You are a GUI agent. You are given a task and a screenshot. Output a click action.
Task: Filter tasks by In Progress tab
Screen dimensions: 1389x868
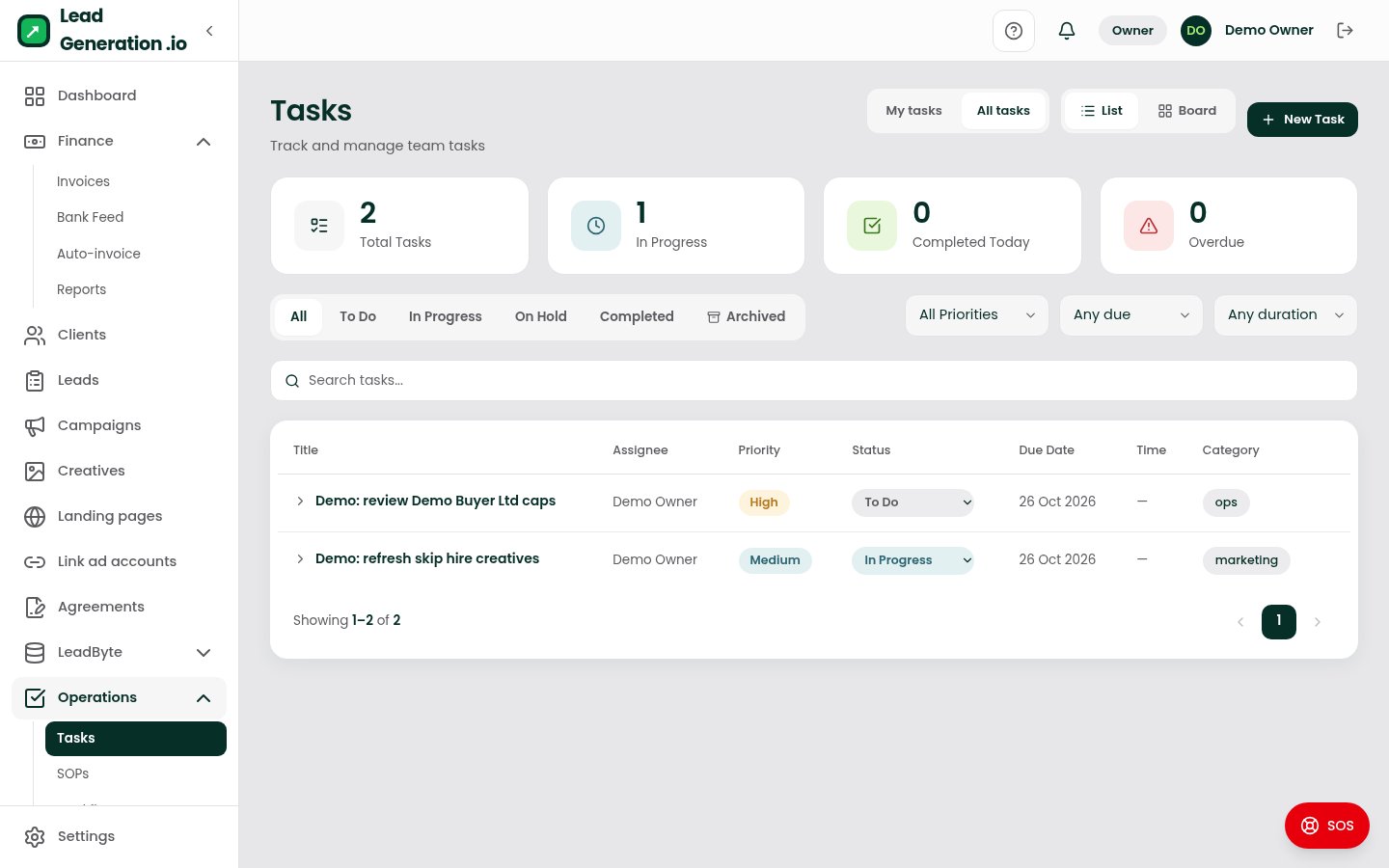click(446, 316)
